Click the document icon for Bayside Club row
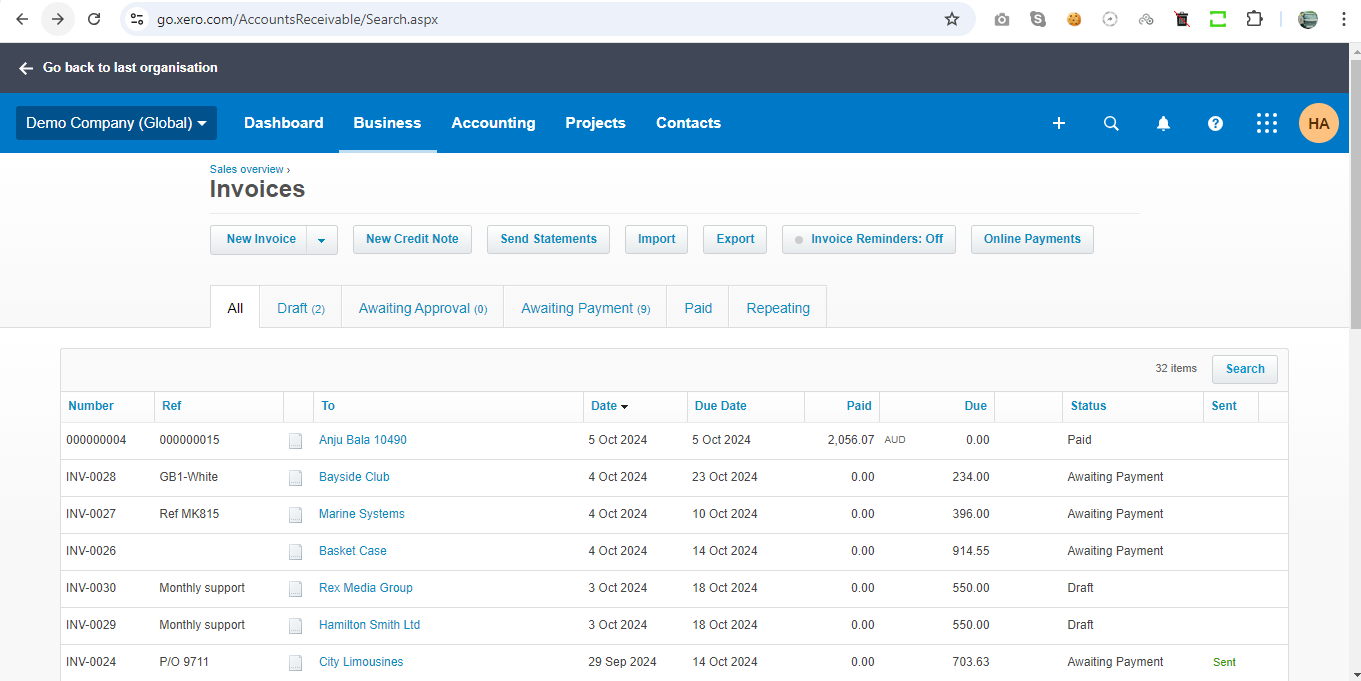 click(x=295, y=478)
